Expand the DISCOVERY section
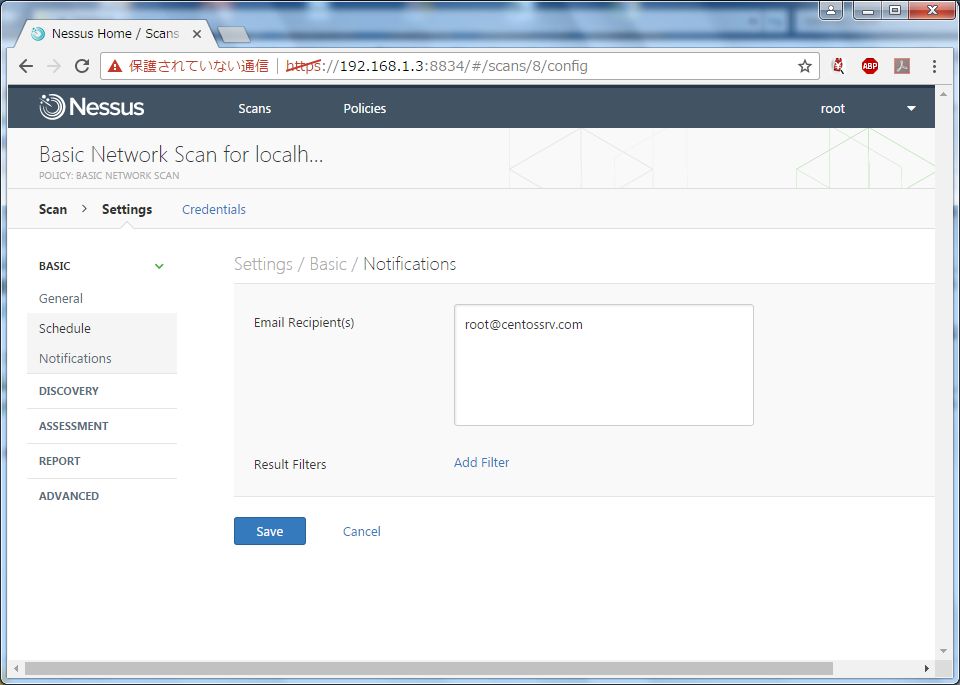Screen dimensions: 960x685 [102, 391]
